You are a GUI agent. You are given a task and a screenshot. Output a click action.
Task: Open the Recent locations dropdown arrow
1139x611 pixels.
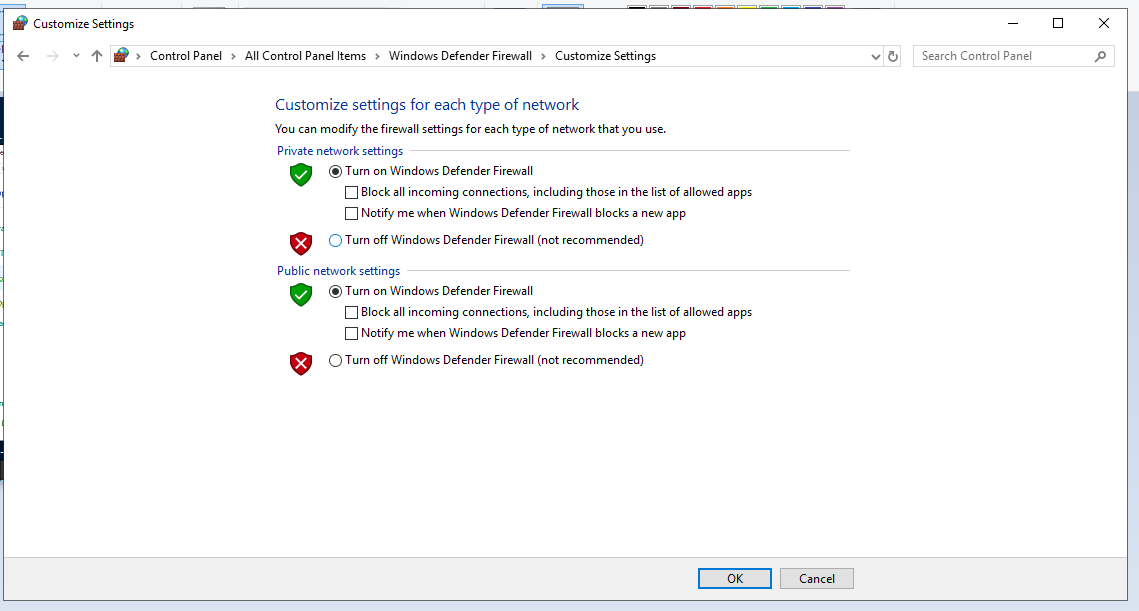[x=76, y=56]
